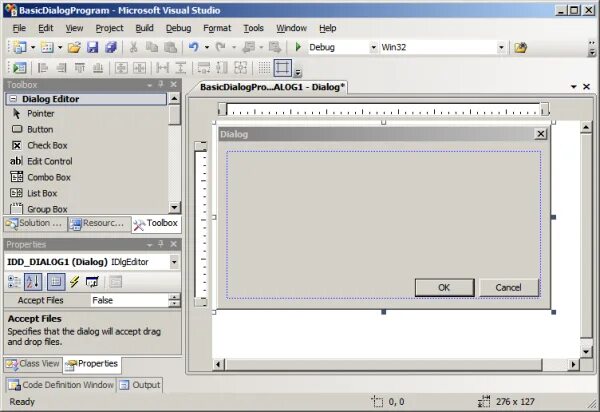Click the Center Horizontal icon

[x=139, y=68]
